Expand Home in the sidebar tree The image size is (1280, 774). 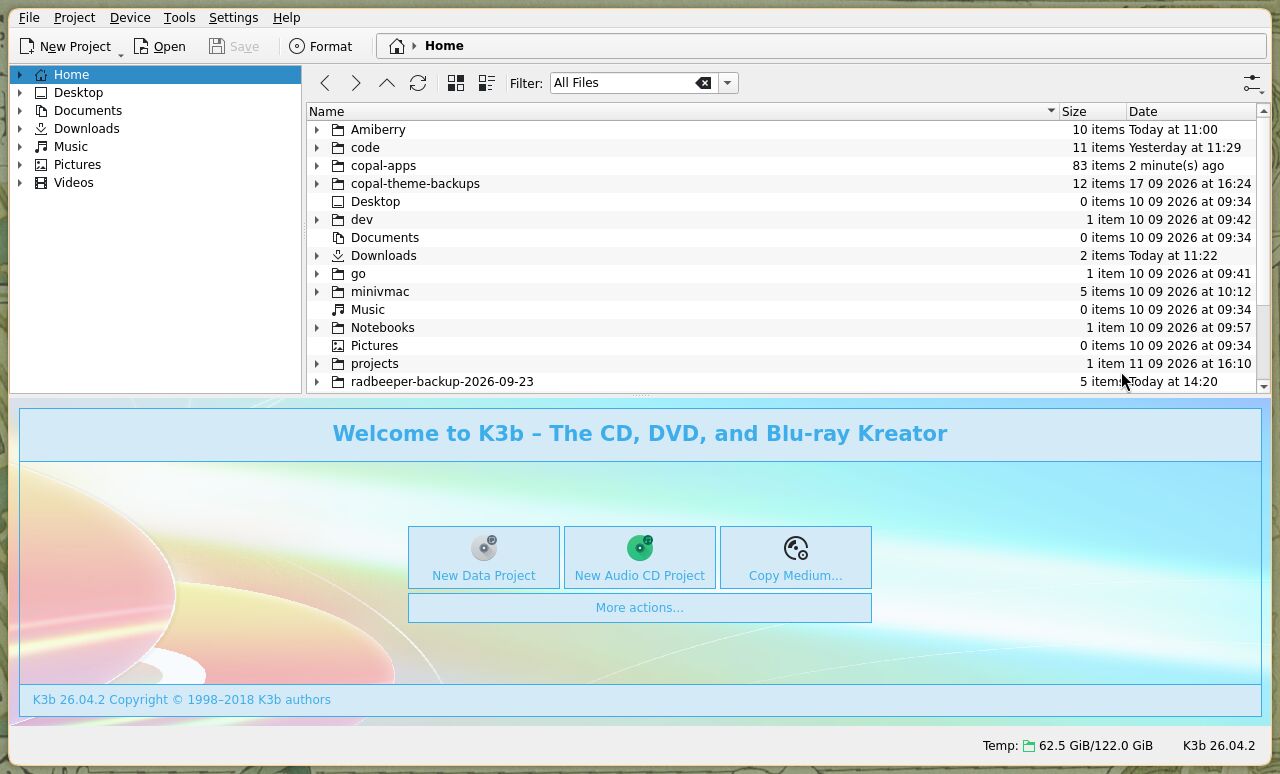(x=20, y=75)
